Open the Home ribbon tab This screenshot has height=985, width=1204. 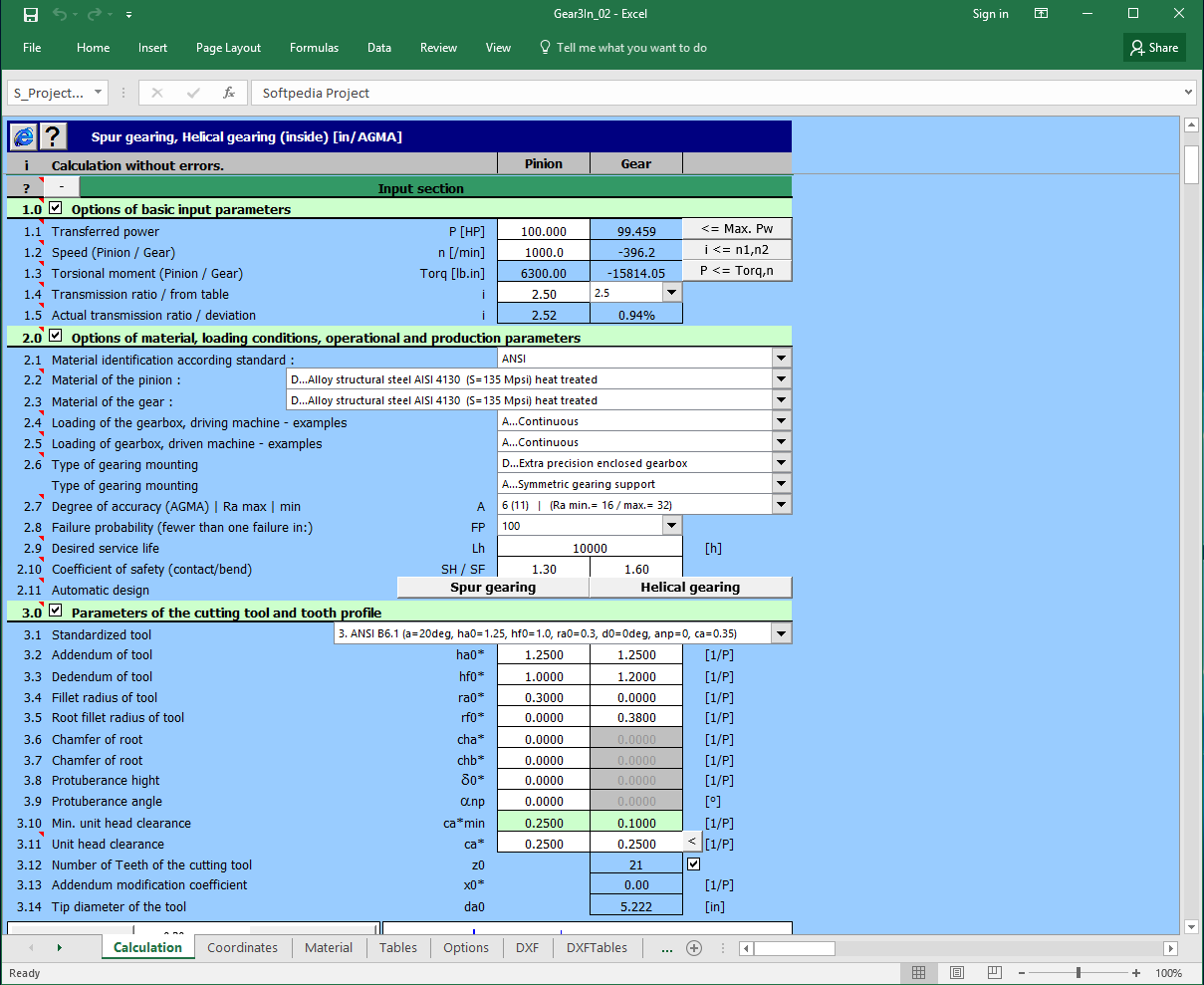pyautogui.click(x=94, y=48)
